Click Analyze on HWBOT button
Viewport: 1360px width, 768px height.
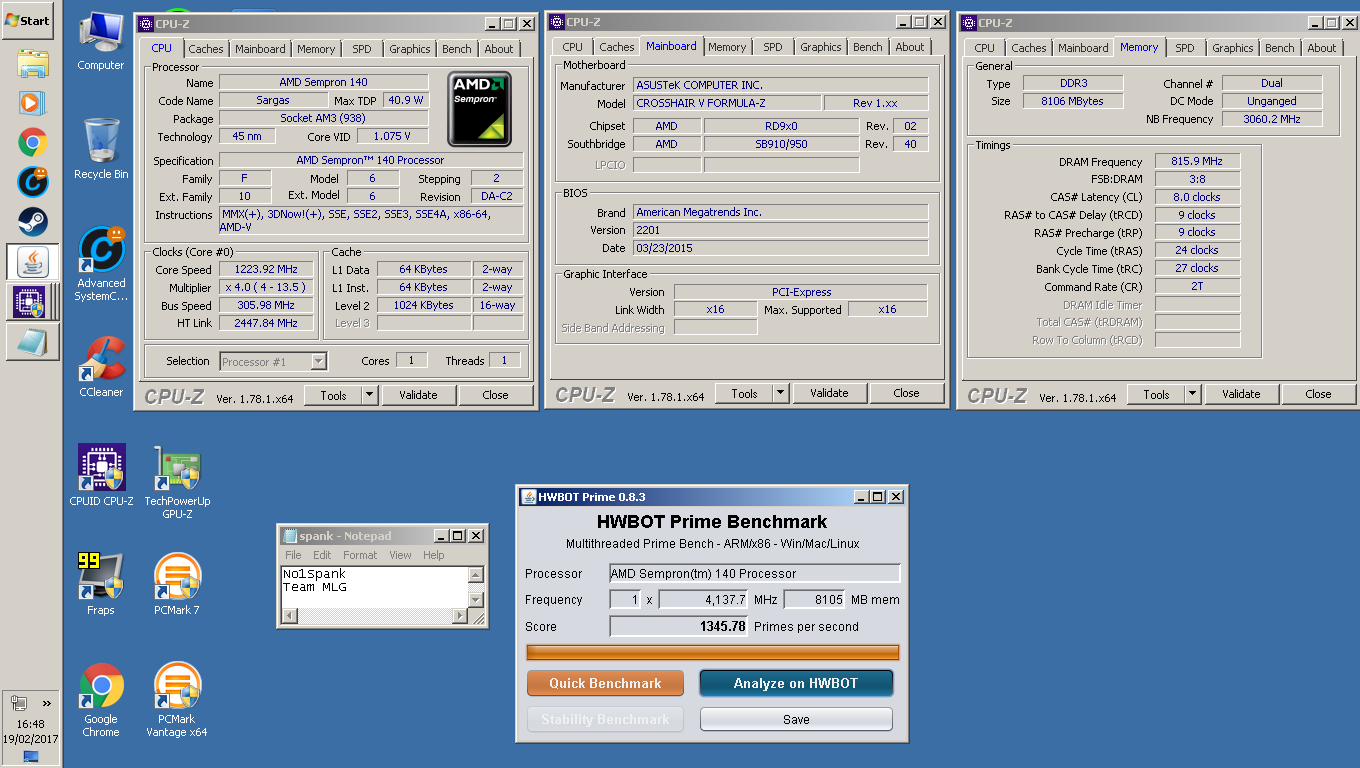tap(796, 683)
